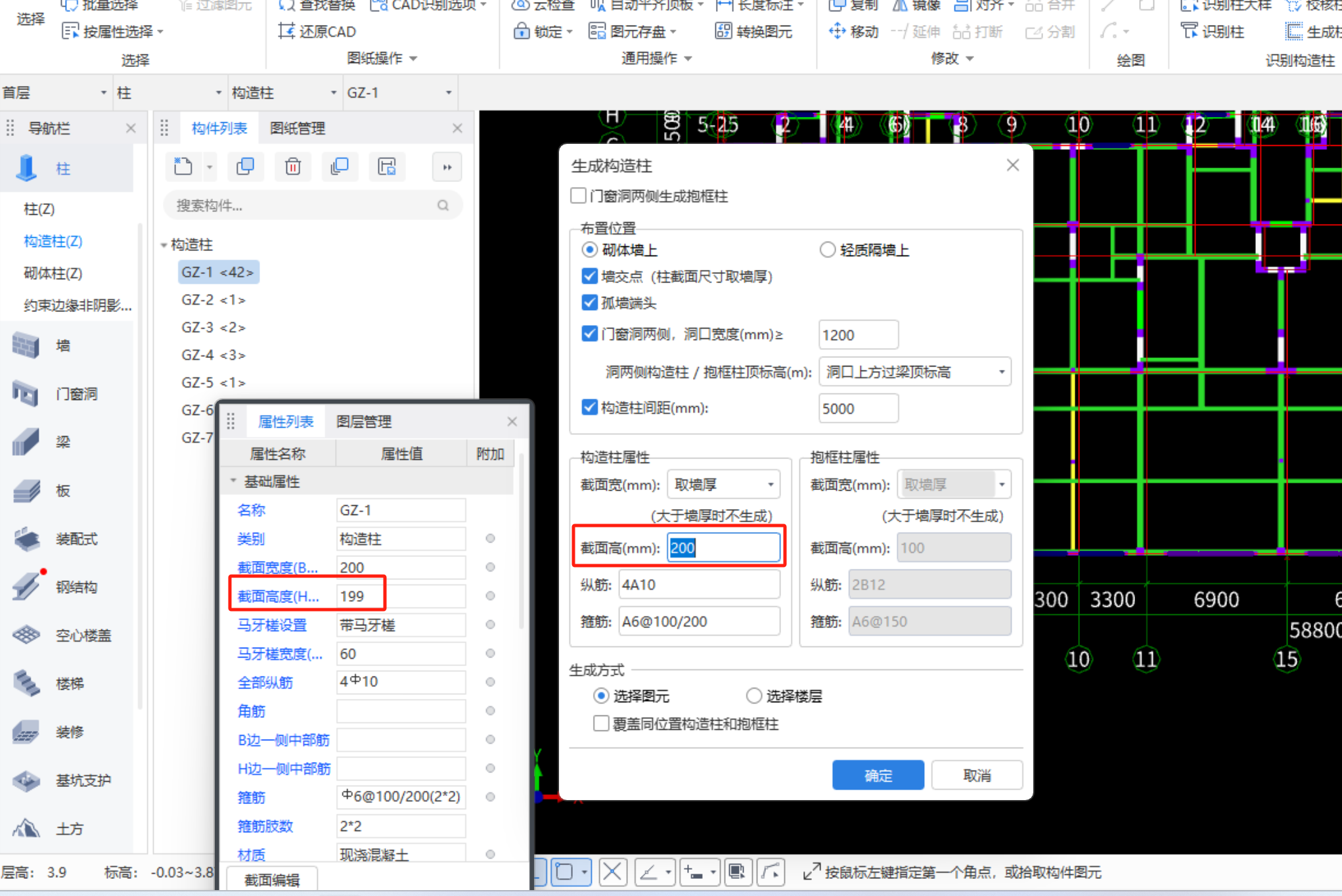Open the 构造柱 截面宽 取墙厚 dropdown
Image resolution: width=1342 pixels, height=896 pixels.
click(723, 485)
